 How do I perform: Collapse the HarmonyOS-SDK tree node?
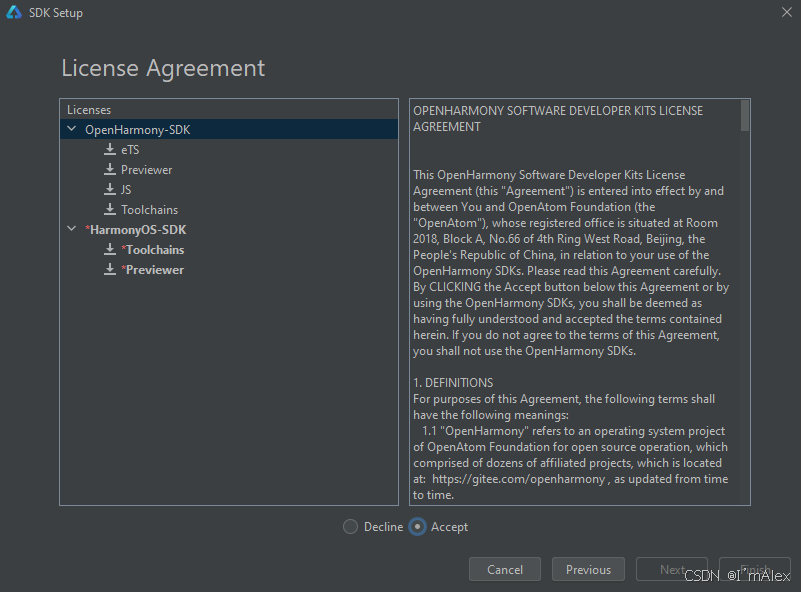tap(72, 229)
